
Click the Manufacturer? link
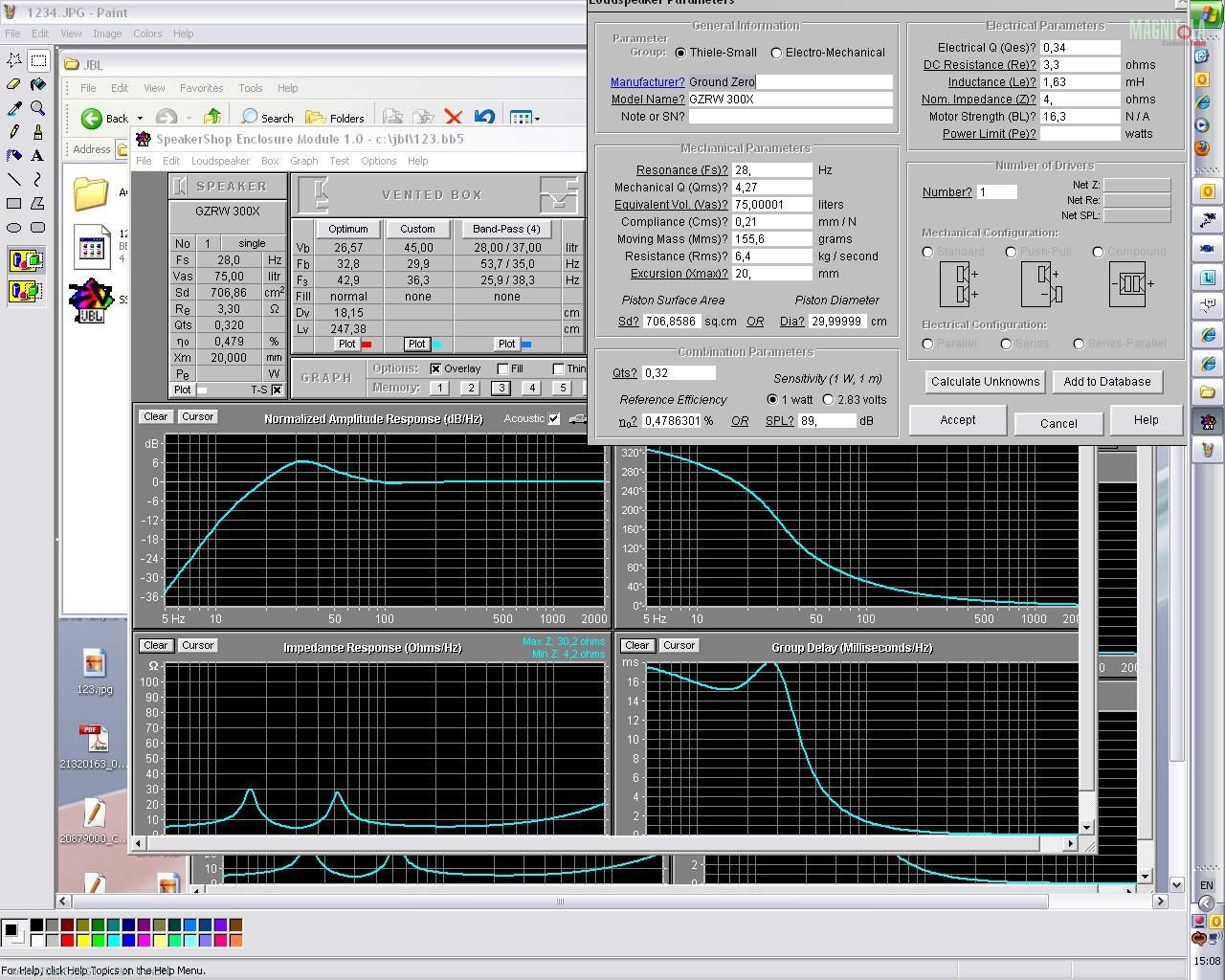(x=648, y=82)
